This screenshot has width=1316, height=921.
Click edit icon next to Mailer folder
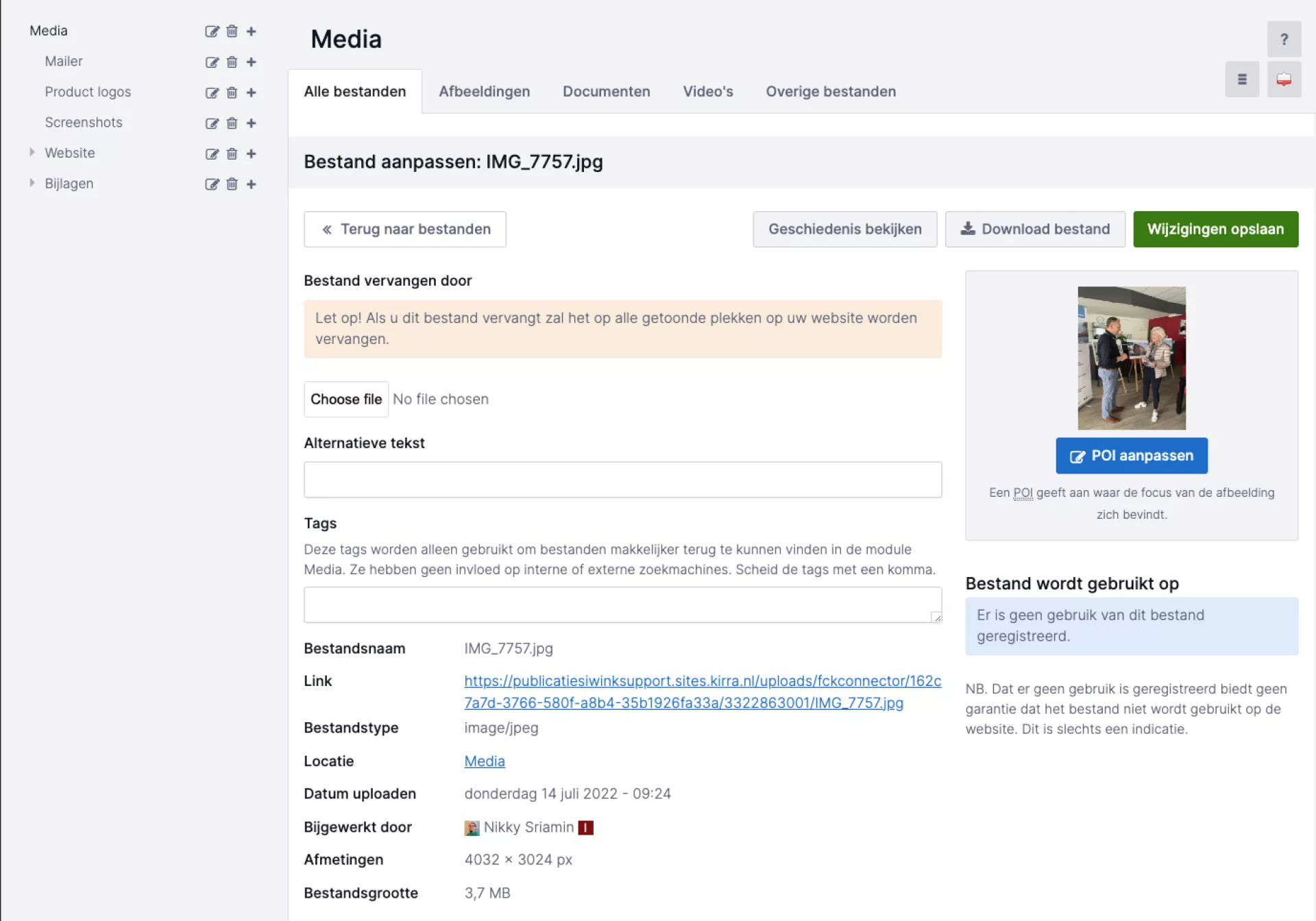pyautogui.click(x=212, y=62)
